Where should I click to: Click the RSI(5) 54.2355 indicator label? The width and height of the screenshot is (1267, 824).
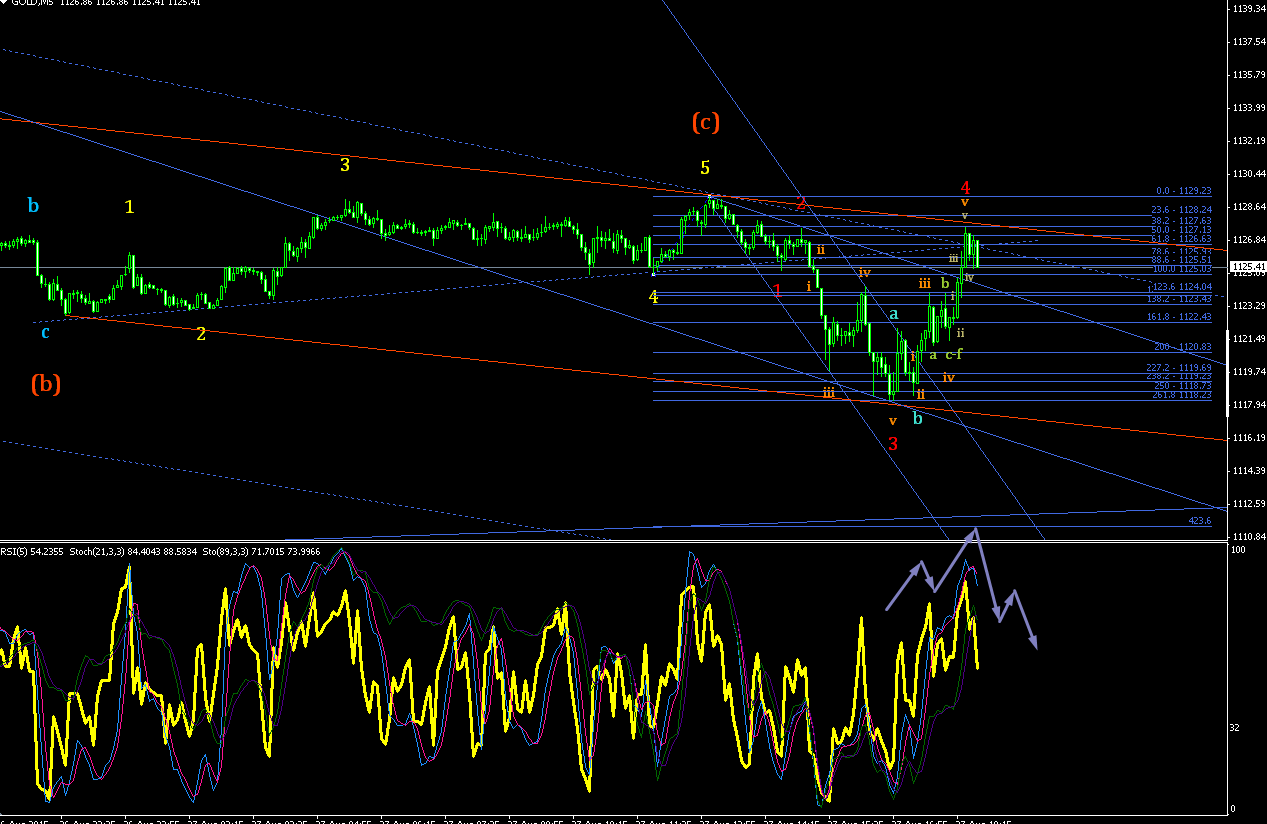pyautogui.click(x=30, y=551)
